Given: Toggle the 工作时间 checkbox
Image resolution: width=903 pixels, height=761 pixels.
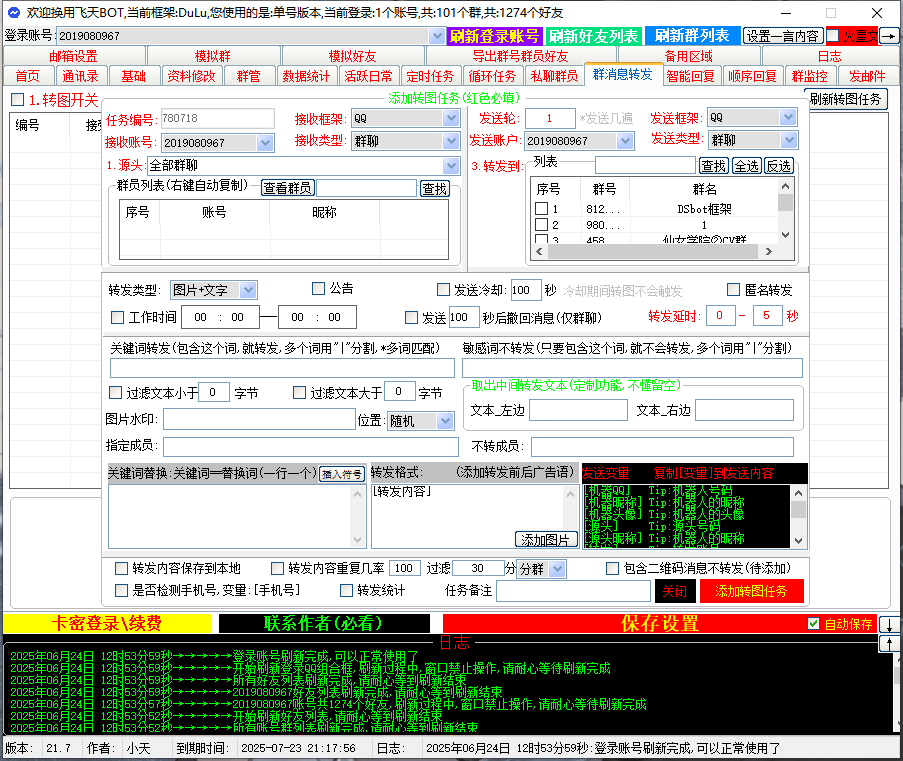Looking at the screenshot, I should point(117,317).
